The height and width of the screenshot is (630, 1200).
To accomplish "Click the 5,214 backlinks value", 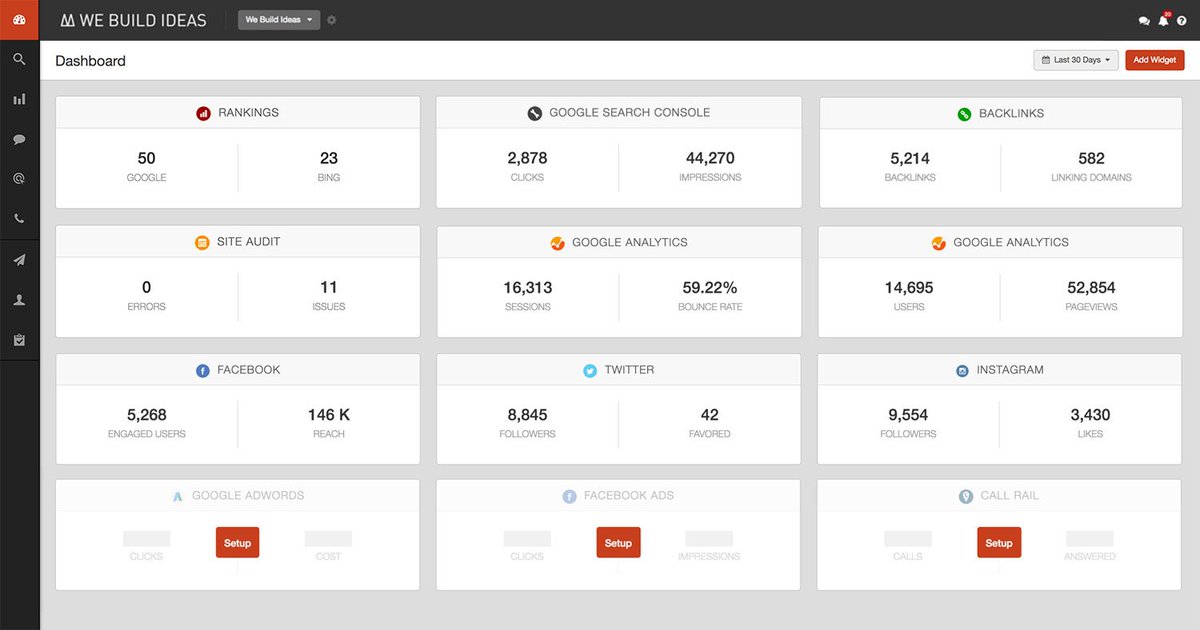I will [910, 158].
